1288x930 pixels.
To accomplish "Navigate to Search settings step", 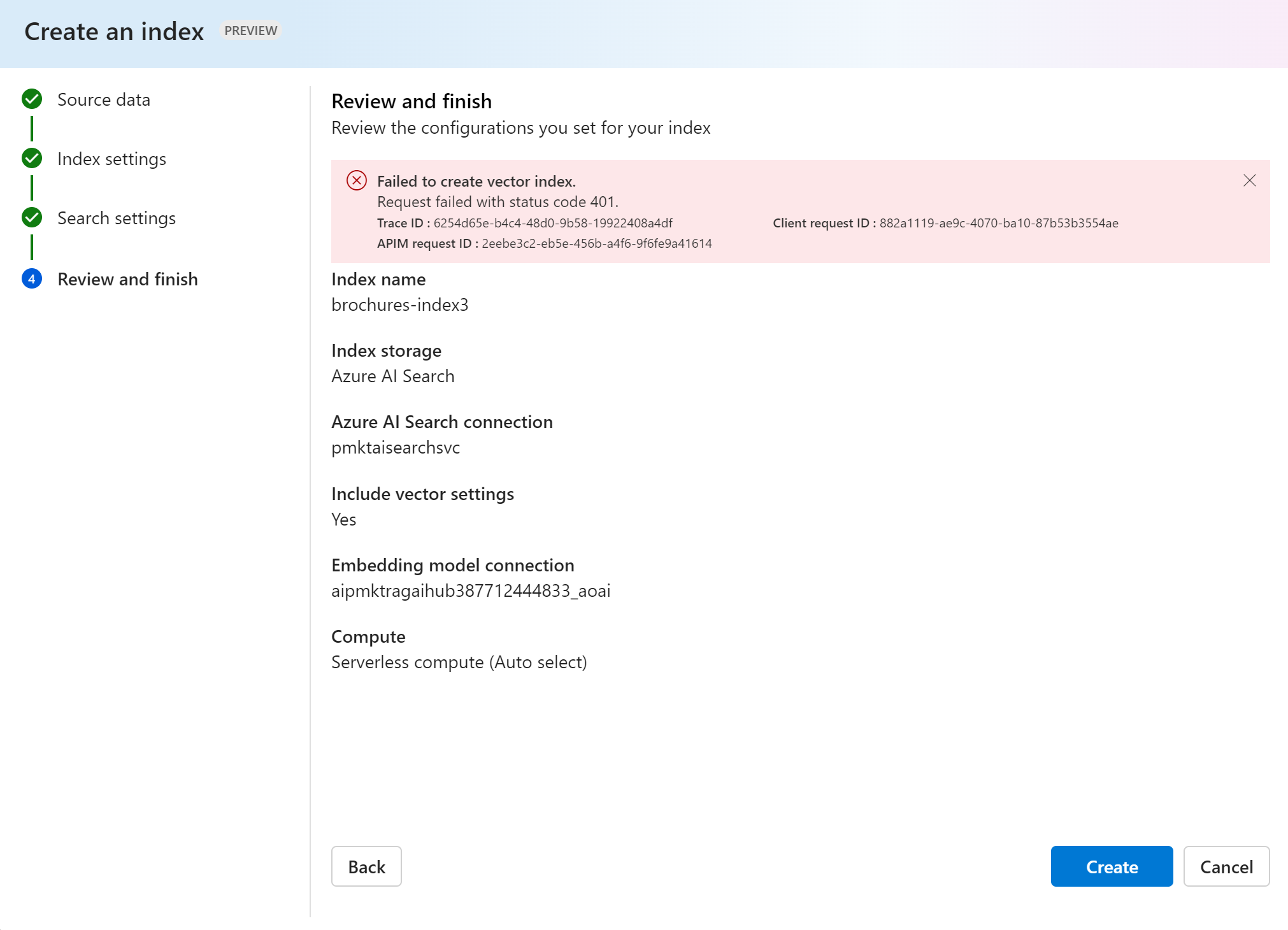I will tap(117, 218).
